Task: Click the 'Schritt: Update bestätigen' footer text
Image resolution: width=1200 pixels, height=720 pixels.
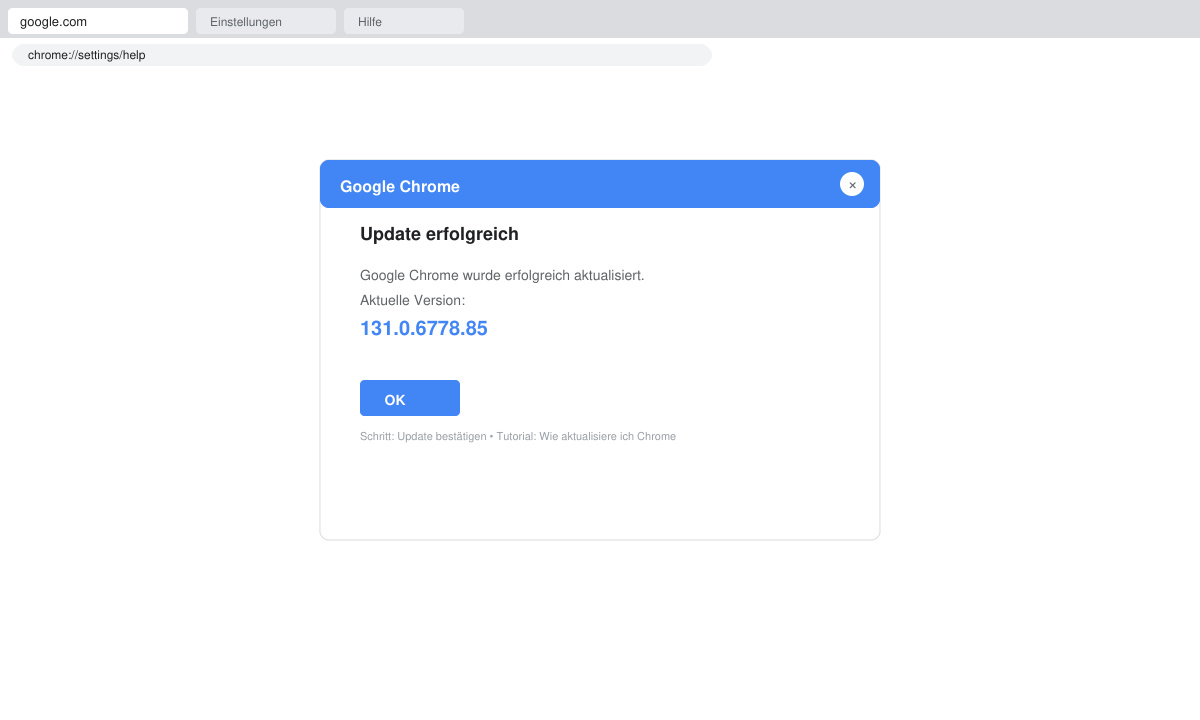Action: 423,436
